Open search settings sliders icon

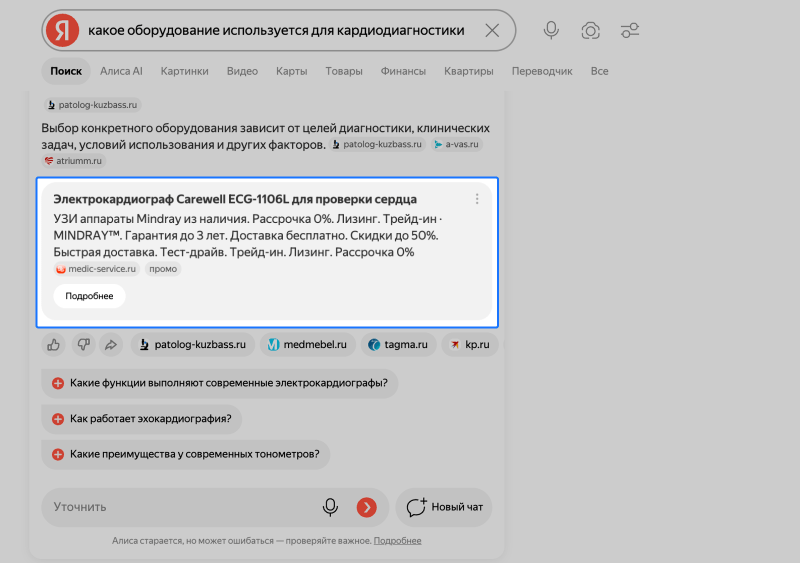[630, 31]
